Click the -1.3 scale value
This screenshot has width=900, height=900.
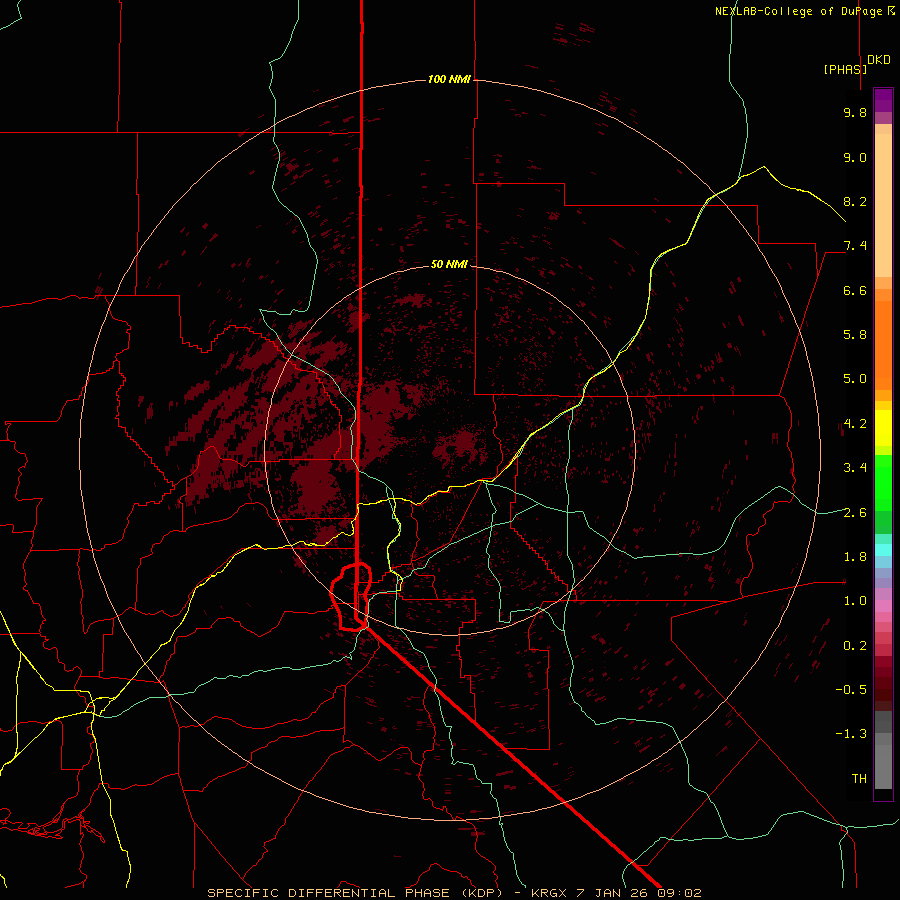(851, 734)
